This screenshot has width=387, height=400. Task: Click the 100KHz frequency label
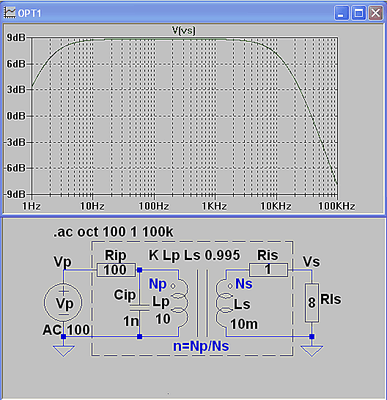pos(337,206)
